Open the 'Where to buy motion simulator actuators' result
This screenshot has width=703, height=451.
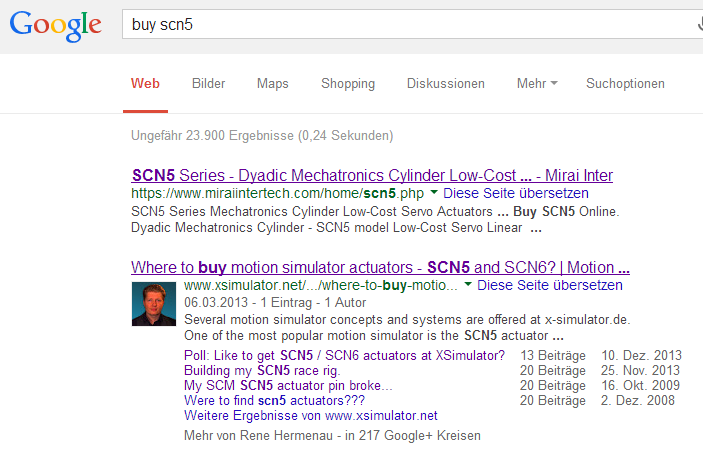pos(380,267)
